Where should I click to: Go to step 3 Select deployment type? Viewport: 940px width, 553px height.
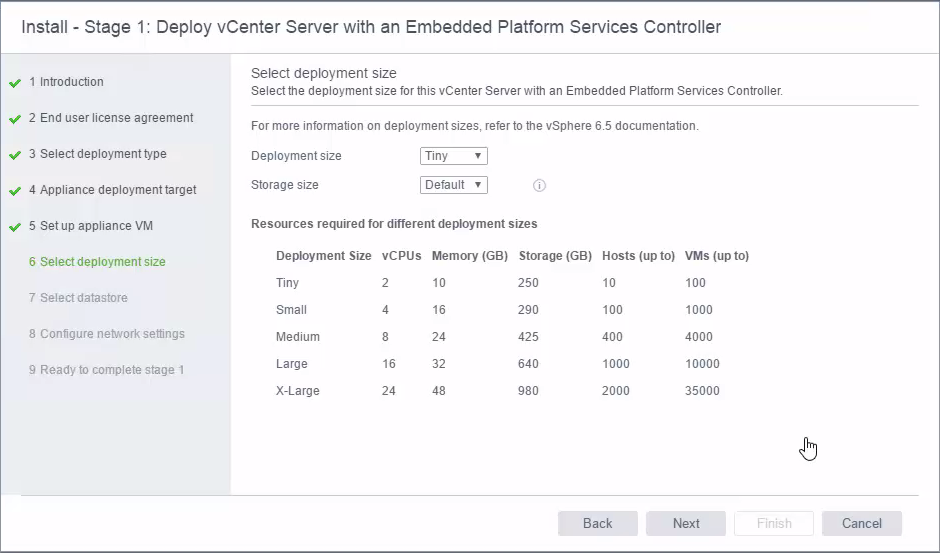pos(98,154)
